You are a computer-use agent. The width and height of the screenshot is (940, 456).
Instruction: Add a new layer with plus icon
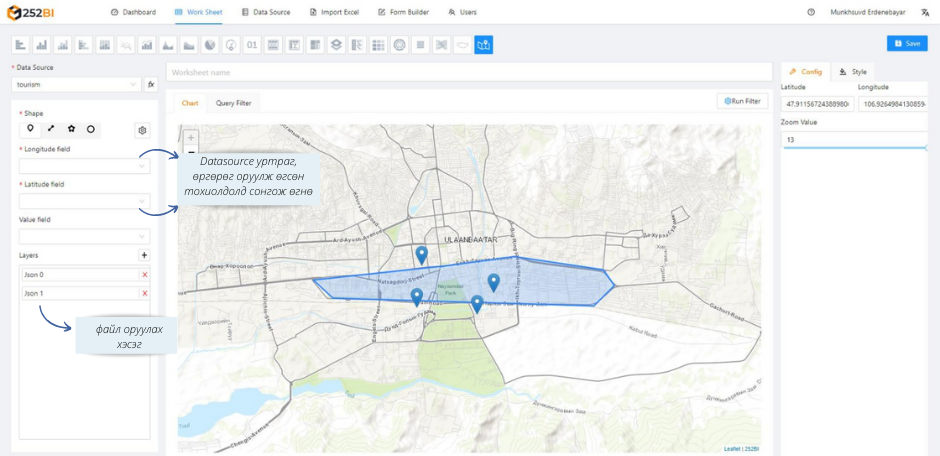tap(144, 256)
